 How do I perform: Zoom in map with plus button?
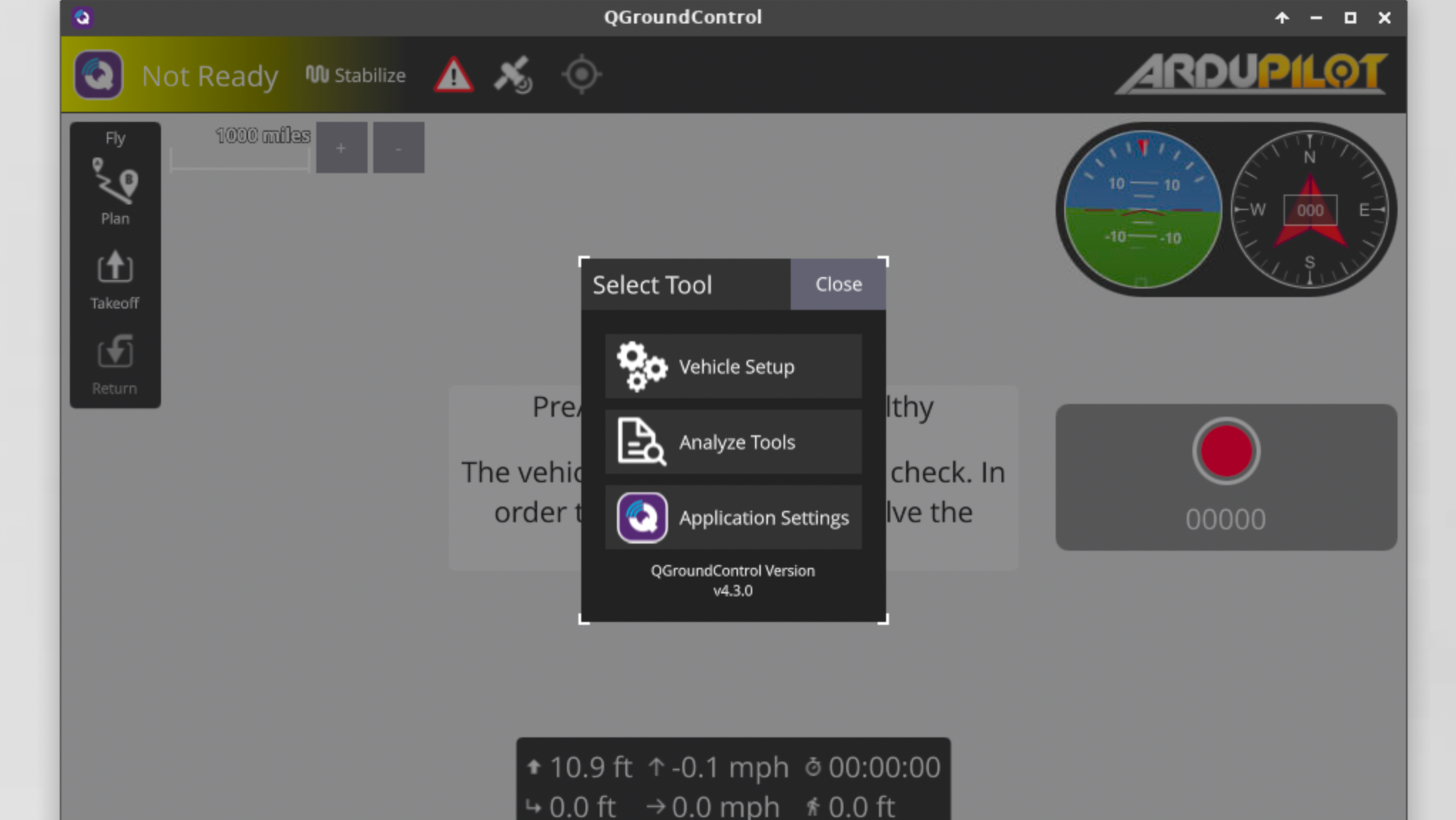[341, 147]
